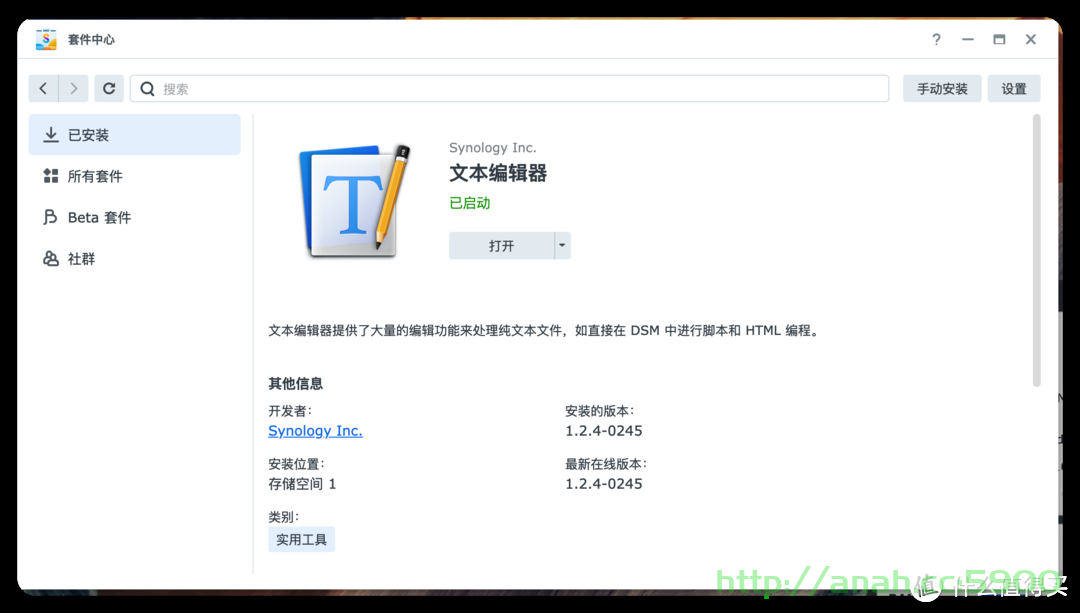
Task: Click the 手动安装 button
Action: click(x=942, y=88)
